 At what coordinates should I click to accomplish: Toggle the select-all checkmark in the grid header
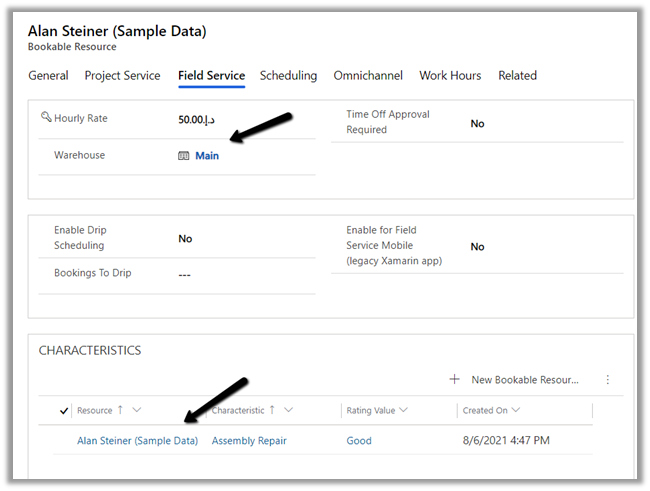[65, 411]
